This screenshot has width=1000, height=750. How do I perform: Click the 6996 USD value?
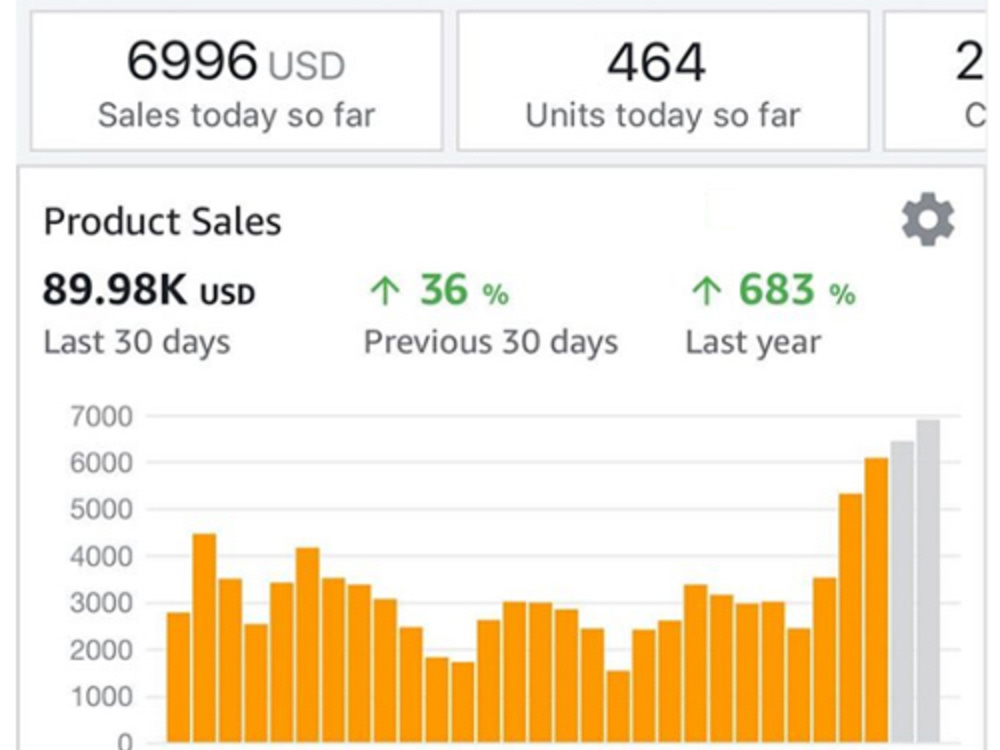coord(236,62)
